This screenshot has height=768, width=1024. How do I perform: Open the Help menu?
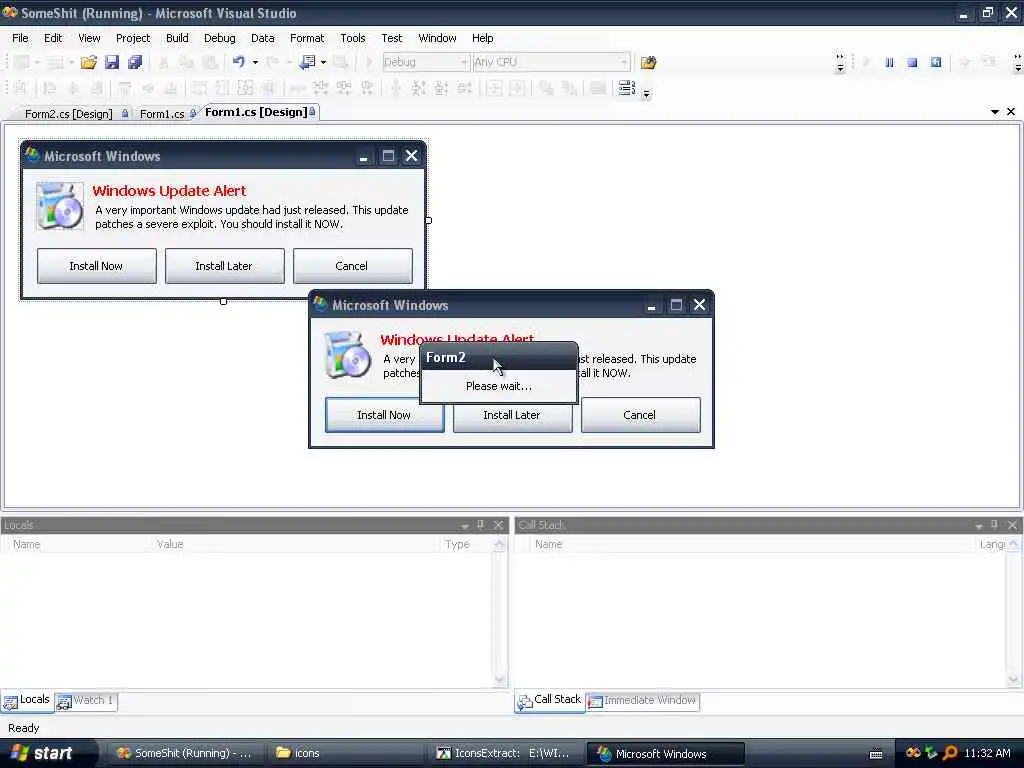(483, 38)
